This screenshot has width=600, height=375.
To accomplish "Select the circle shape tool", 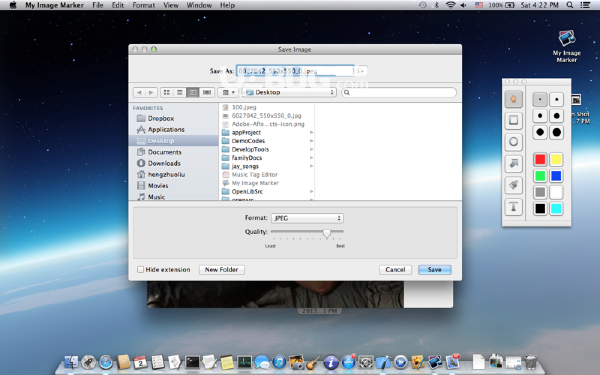I will coord(513,142).
